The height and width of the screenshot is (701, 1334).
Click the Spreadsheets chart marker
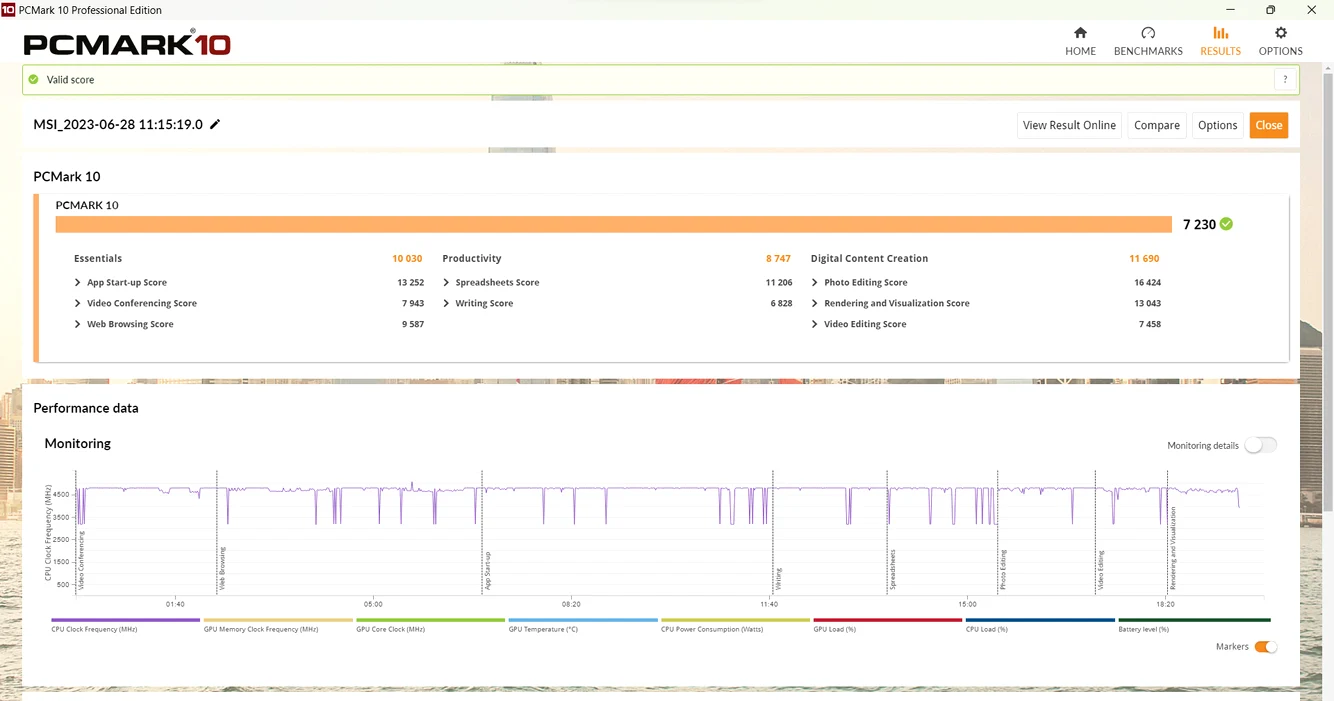click(892, 568)
